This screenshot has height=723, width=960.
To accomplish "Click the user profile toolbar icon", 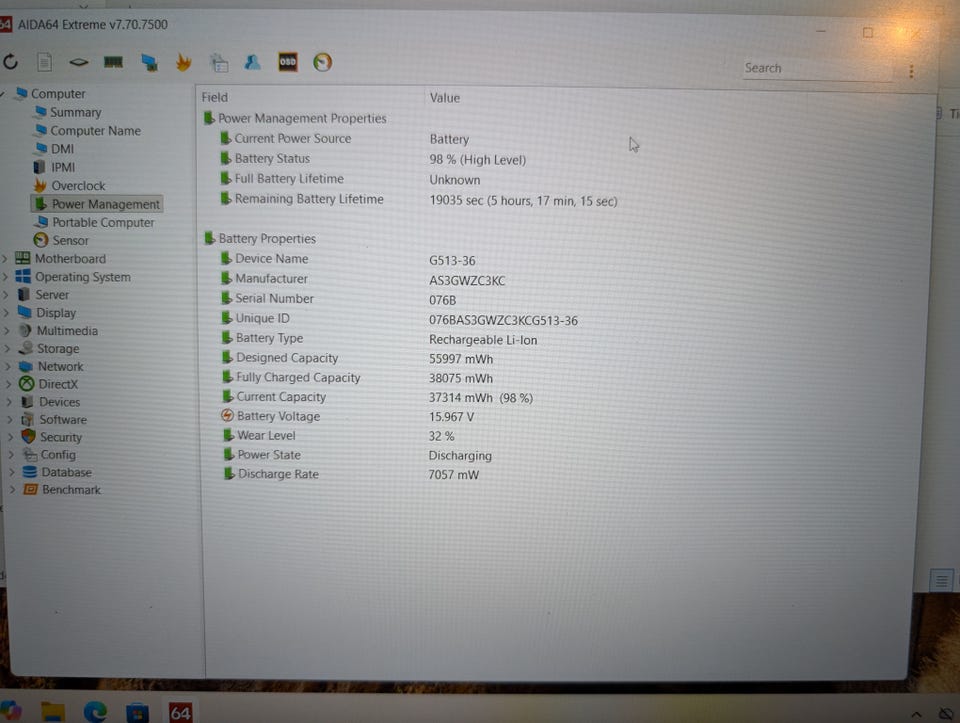I will tap(253, 62).
